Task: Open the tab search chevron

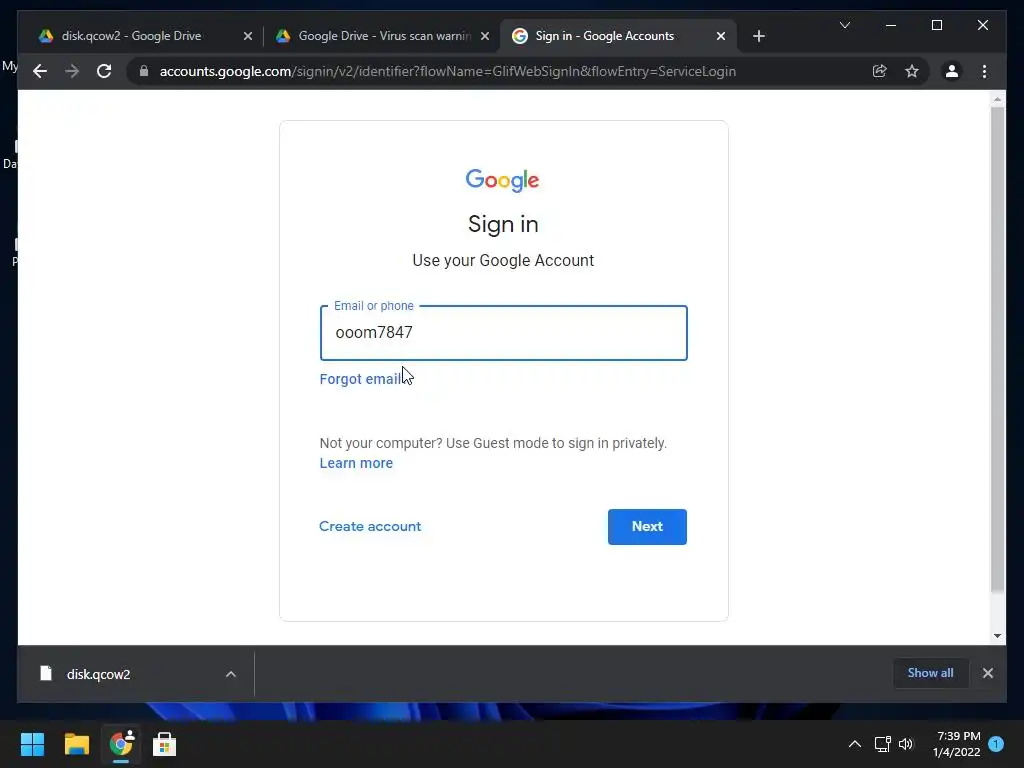Action: (x=844, y=25)
